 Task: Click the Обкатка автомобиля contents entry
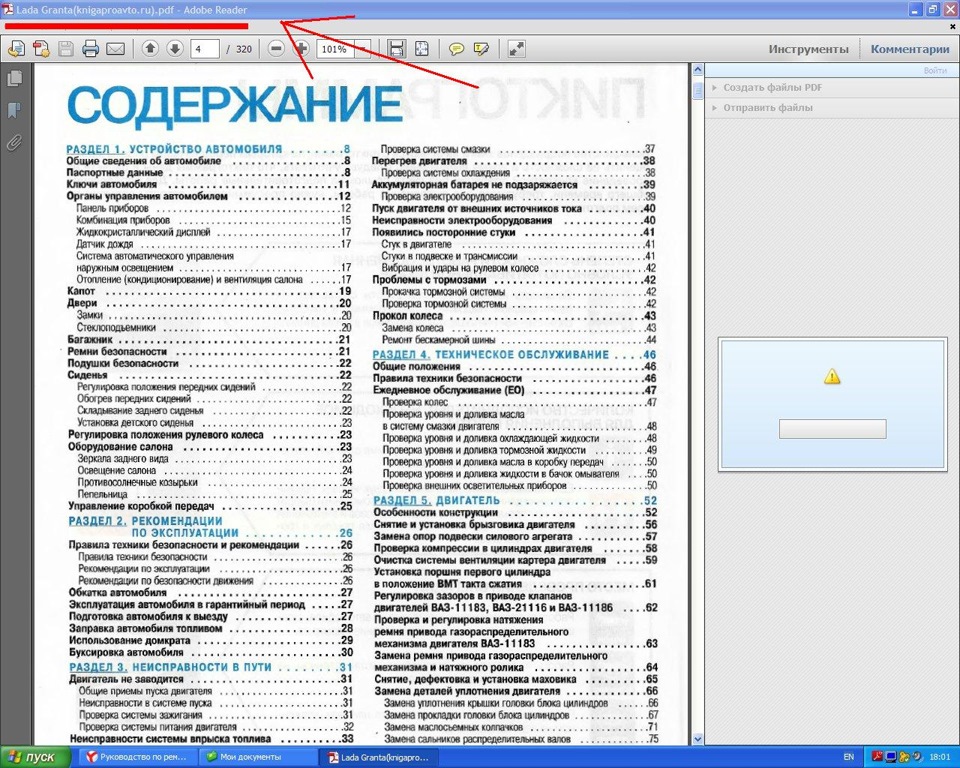[118, 593]
